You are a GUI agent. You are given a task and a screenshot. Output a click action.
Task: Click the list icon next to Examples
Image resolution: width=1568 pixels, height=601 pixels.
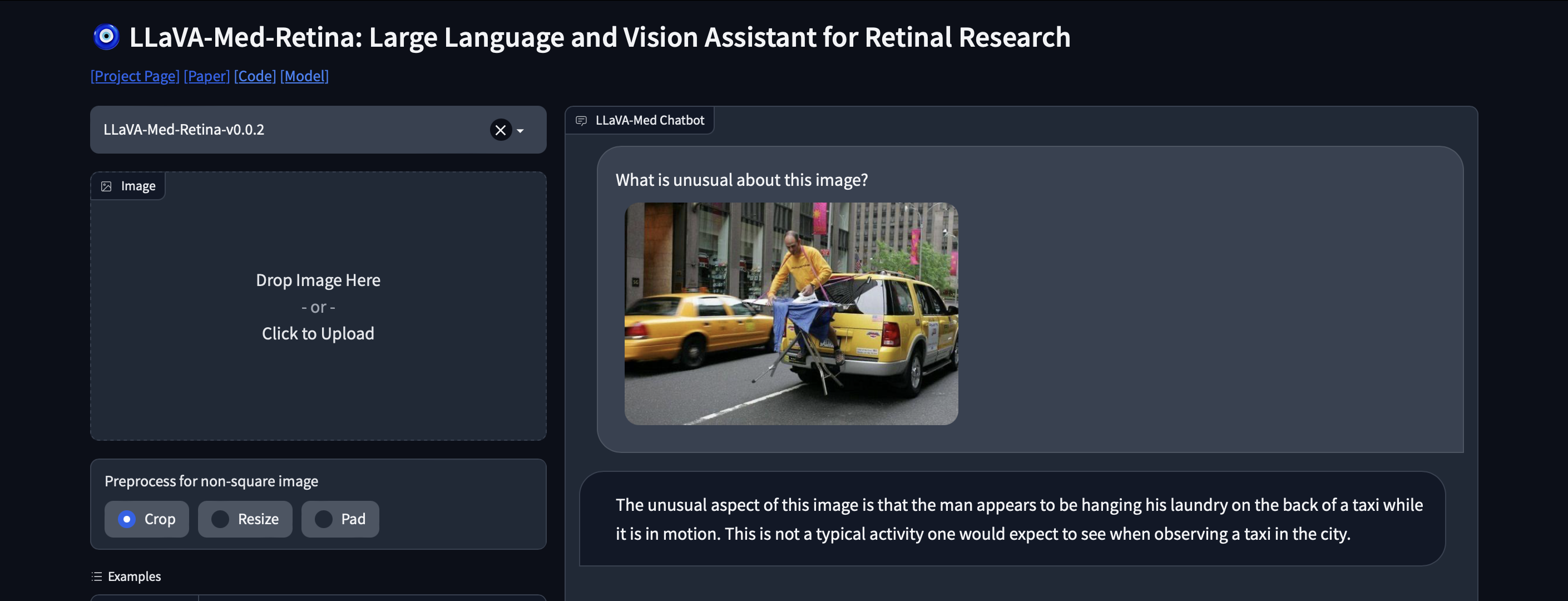96,576
